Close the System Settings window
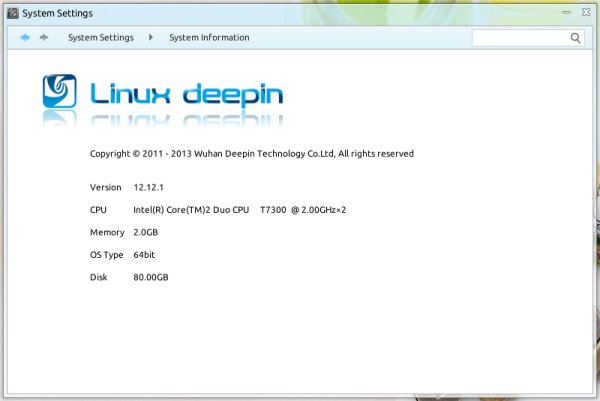The image size is (600, 401). pyautogui.click(x=586, y=12)
